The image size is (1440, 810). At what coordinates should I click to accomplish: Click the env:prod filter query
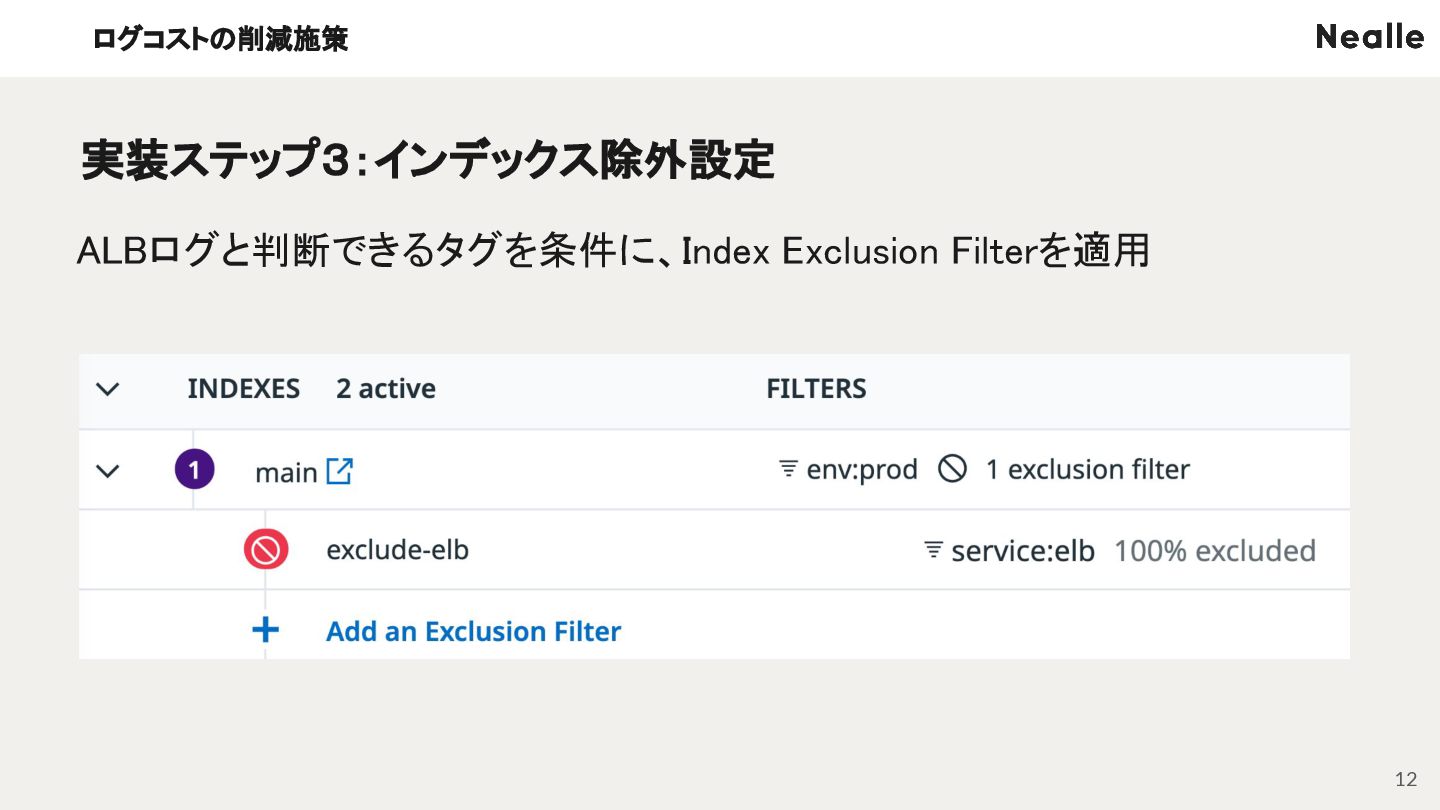click(x=862, y=470)
